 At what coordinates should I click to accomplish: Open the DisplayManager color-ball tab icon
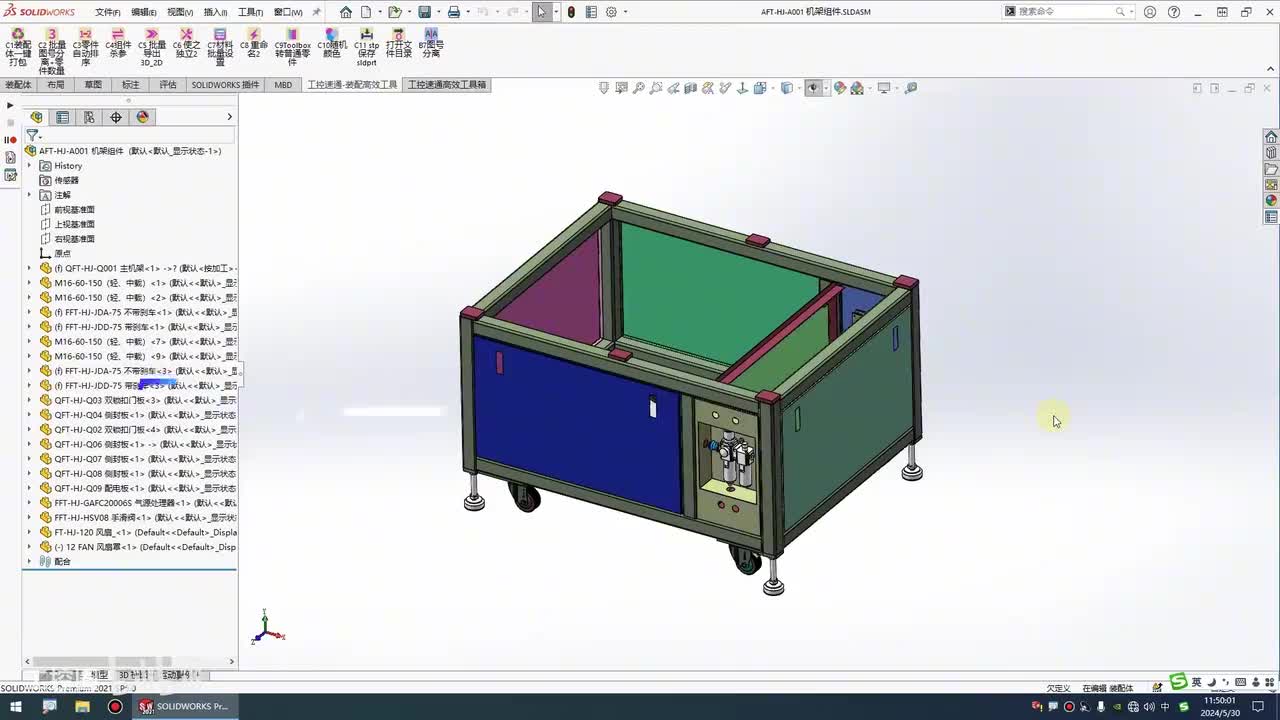pyautogui.click(x=142, y=117)
